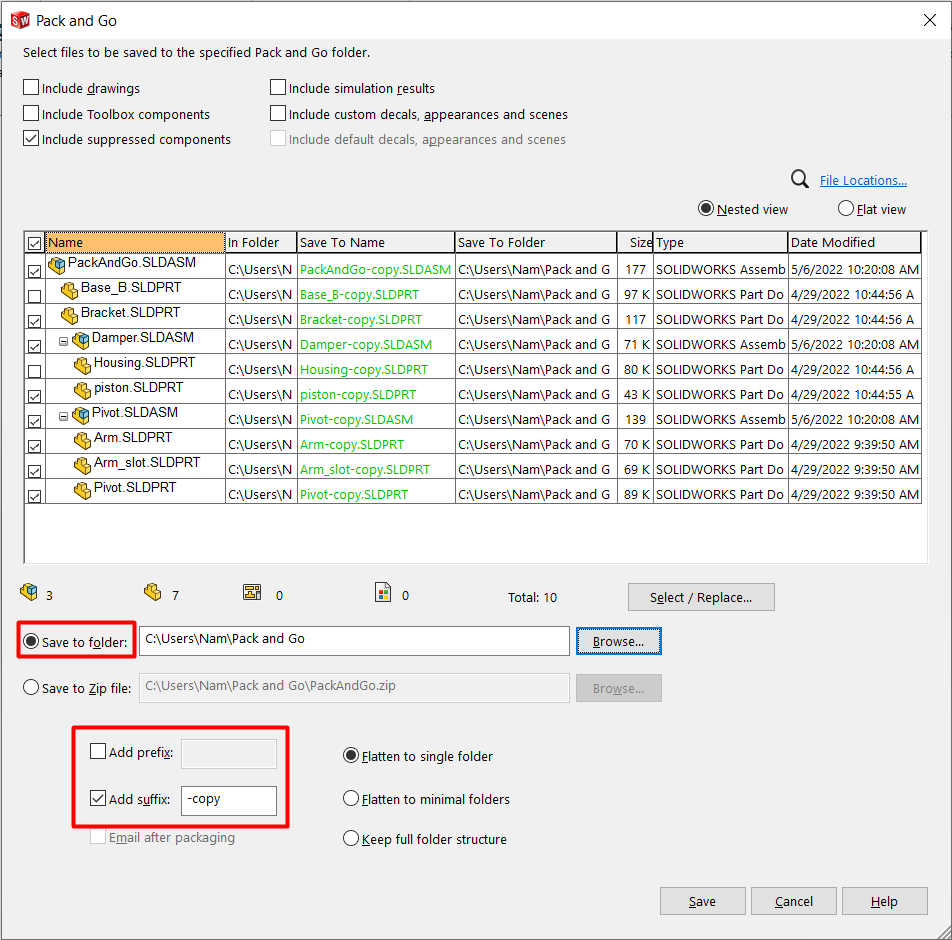Click the drawing count icon showing 0

click(x=252, y=592)
